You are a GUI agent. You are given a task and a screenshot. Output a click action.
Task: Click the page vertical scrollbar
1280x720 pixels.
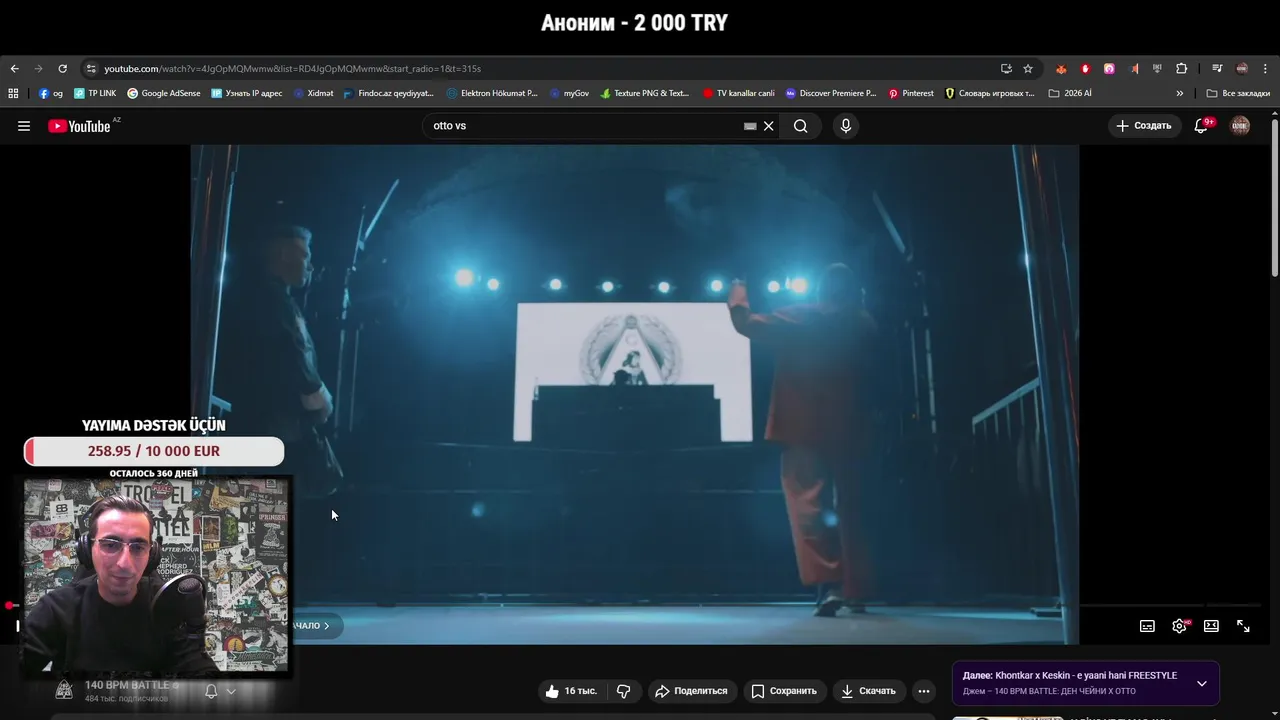point(1275,196)
